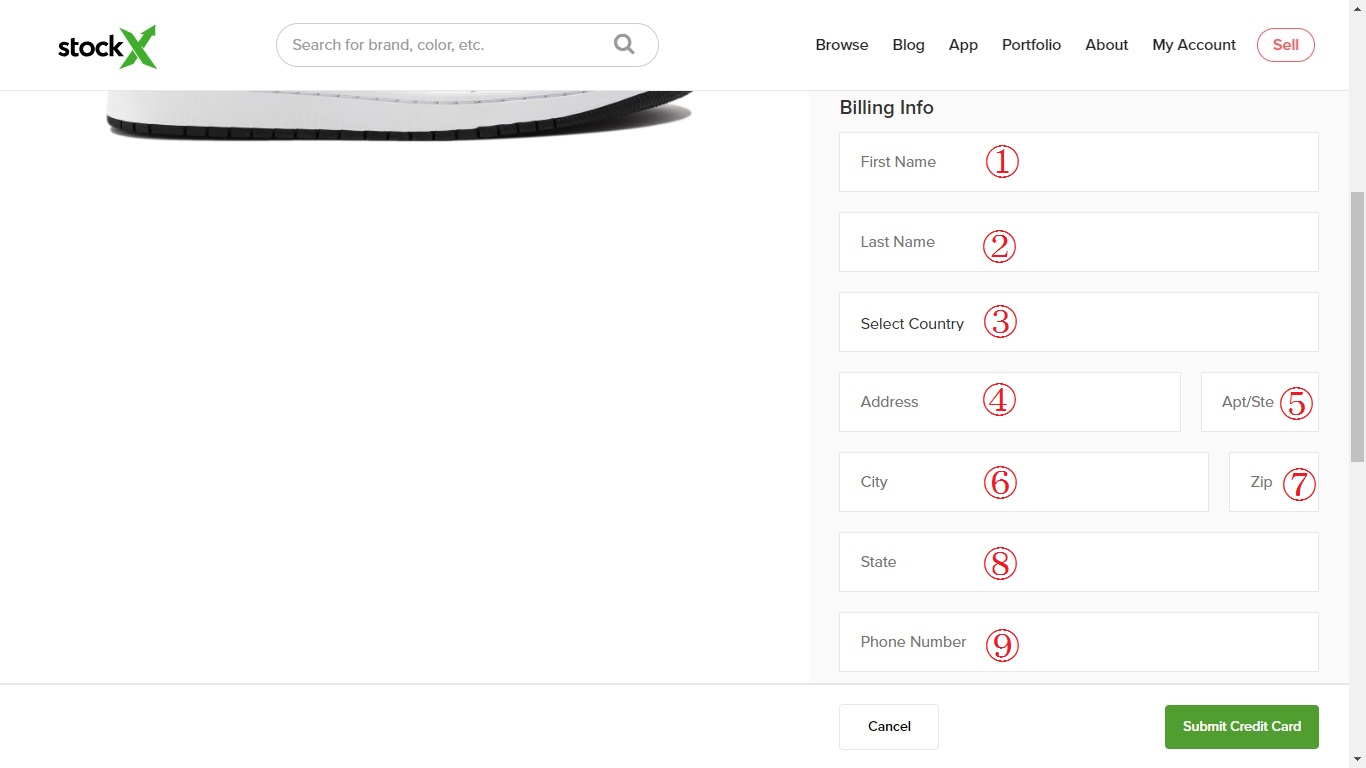Open the Browse menu
Screen dimensions: 1366x768
[x=841, y=45]
